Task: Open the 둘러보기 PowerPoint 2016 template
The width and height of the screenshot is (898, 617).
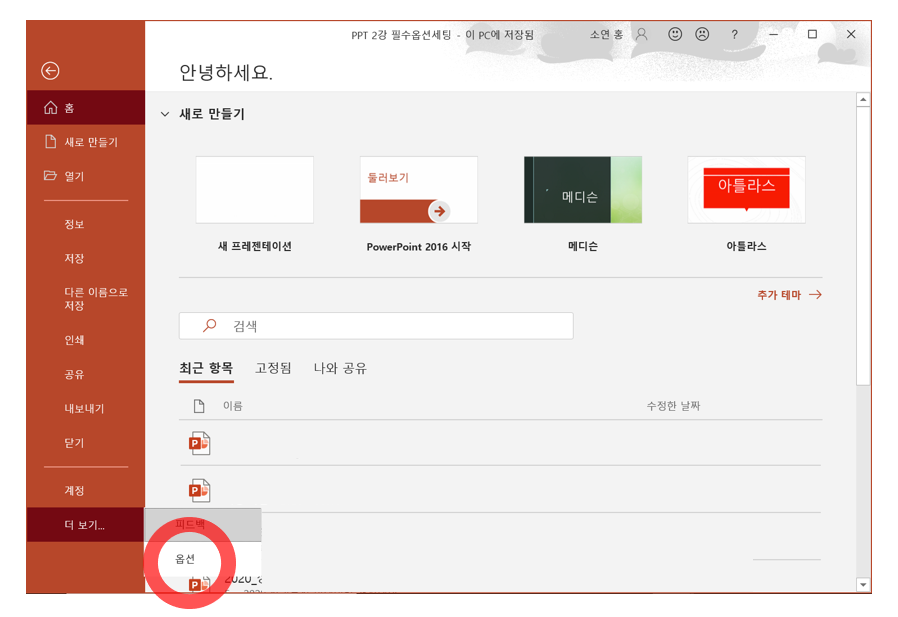Action: point(419,190)
